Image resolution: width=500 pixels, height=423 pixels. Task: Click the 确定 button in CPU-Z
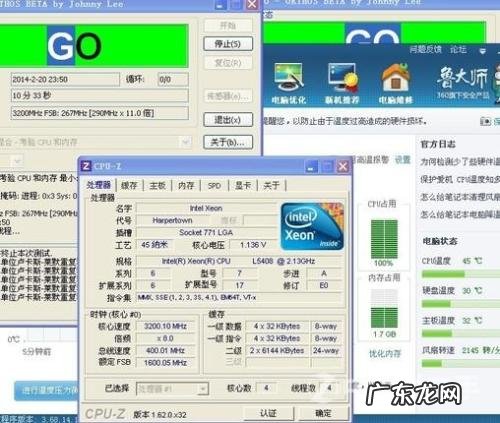pyautogui.click(x=323, y=413)
